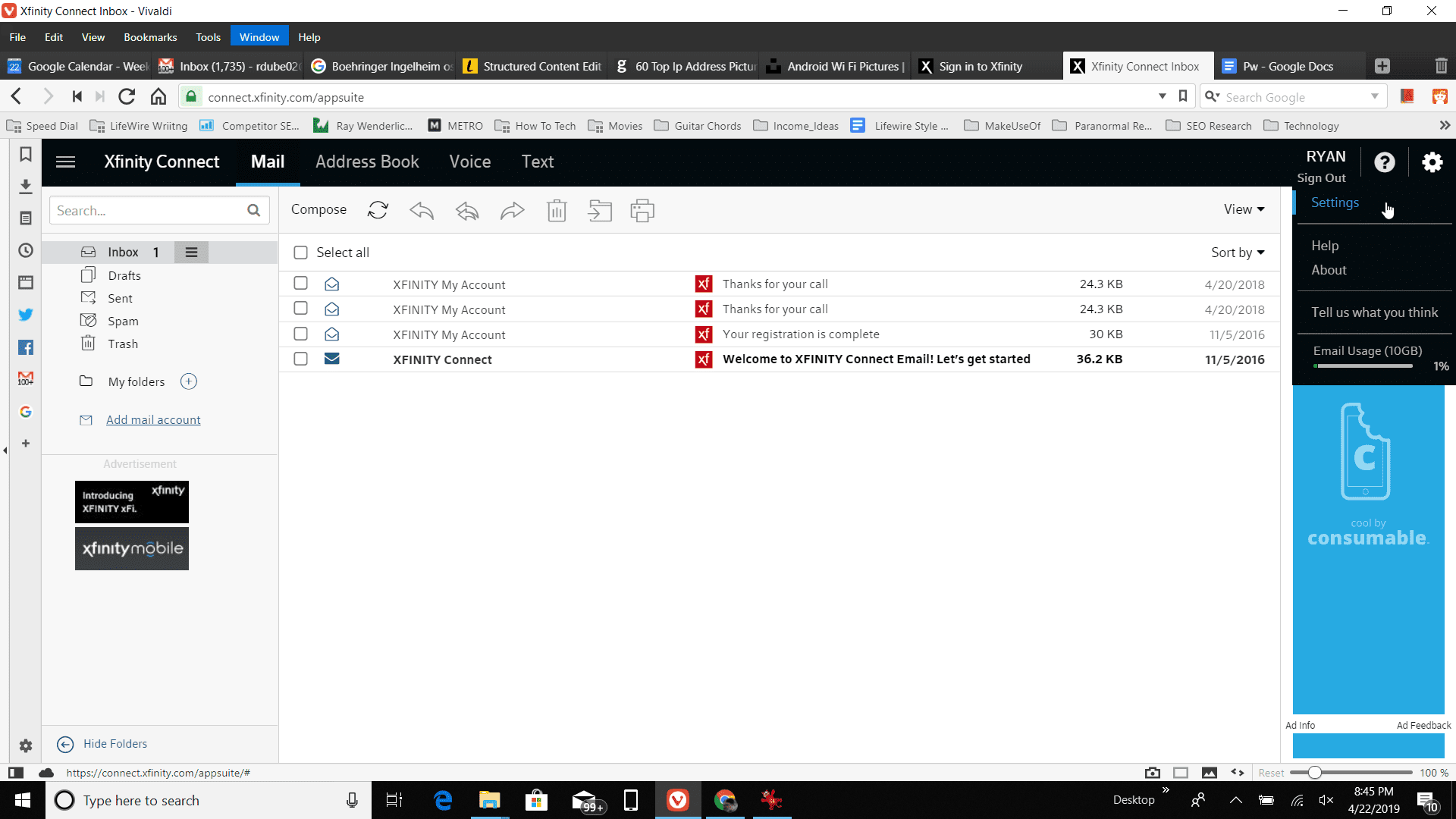Click the Email Usage progress bar
The width and height of the screenshot is (1456, 819).
click(x=1363, y=366)
